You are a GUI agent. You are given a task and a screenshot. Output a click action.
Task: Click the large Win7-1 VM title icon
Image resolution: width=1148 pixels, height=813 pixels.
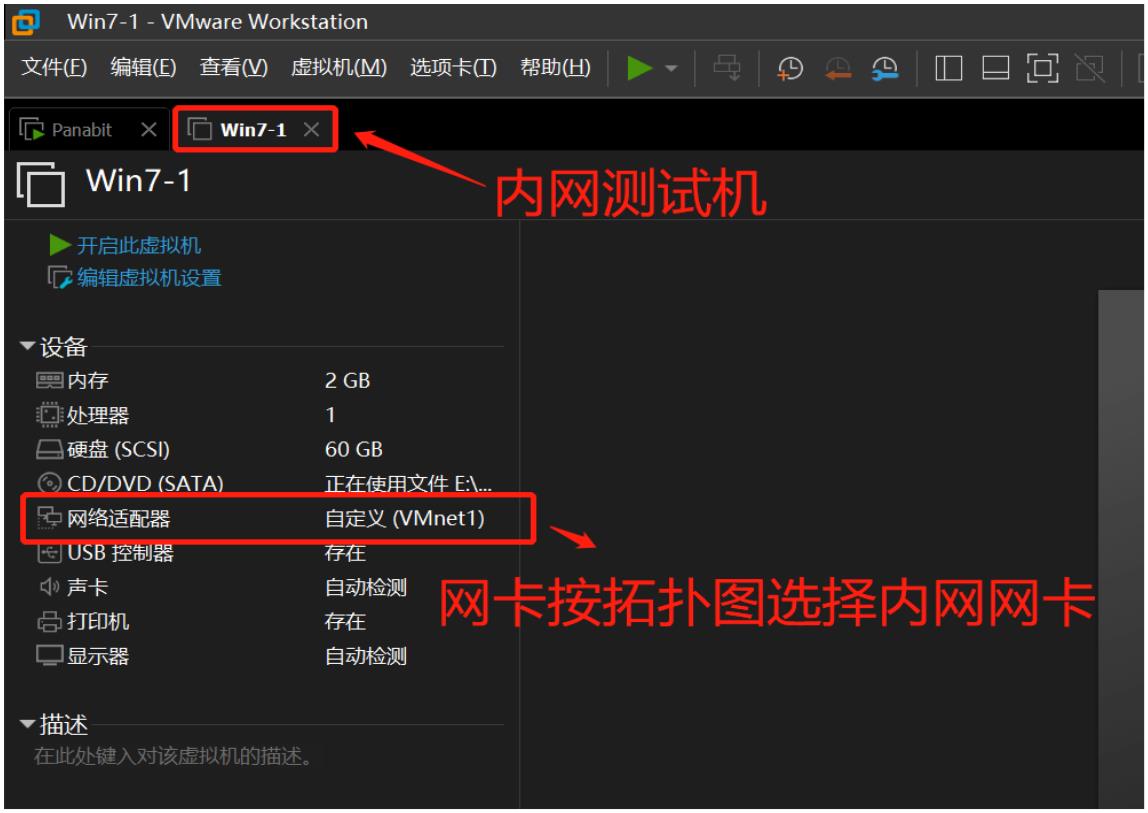(41, 185)
